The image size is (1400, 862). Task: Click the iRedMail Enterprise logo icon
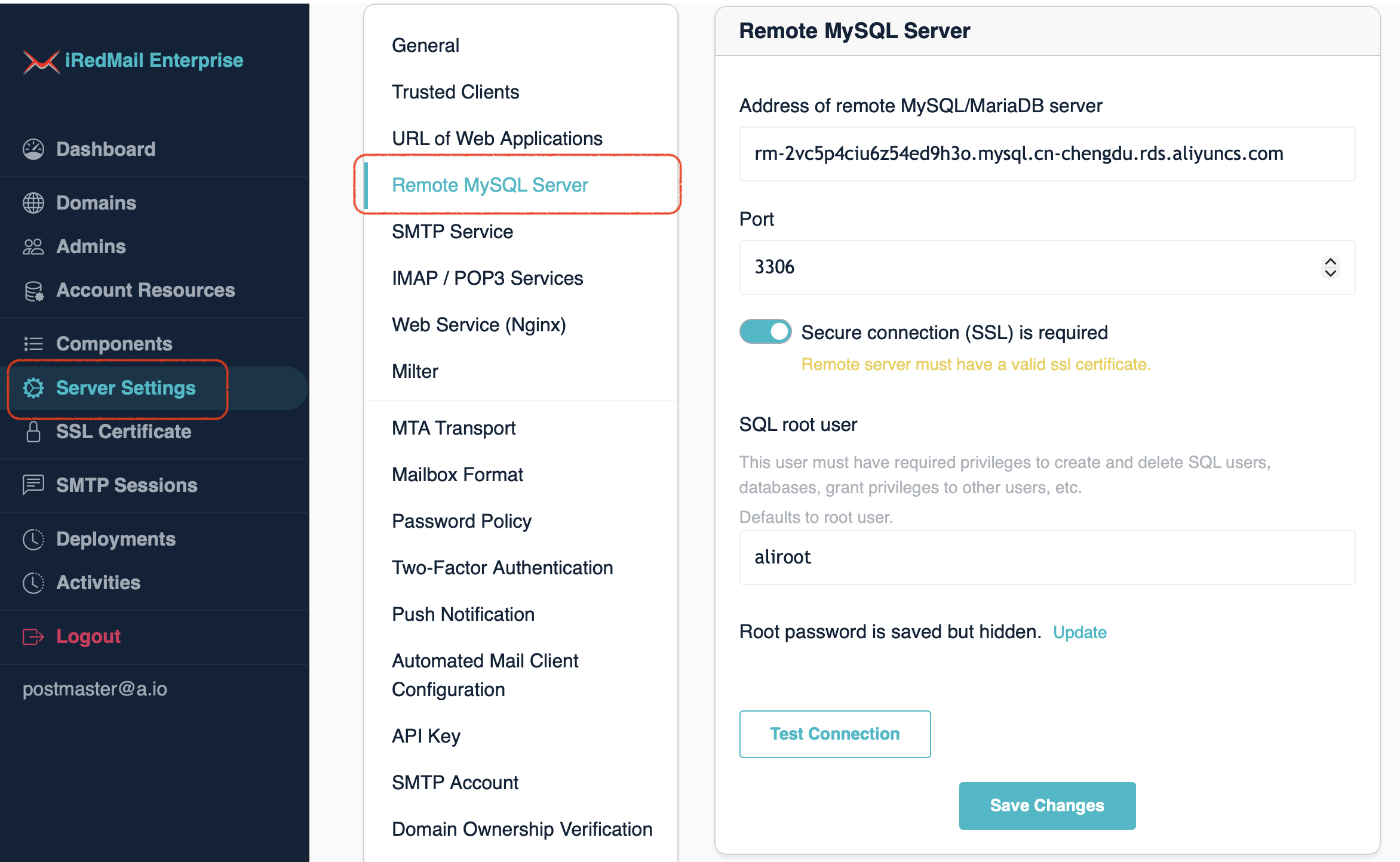41,61
